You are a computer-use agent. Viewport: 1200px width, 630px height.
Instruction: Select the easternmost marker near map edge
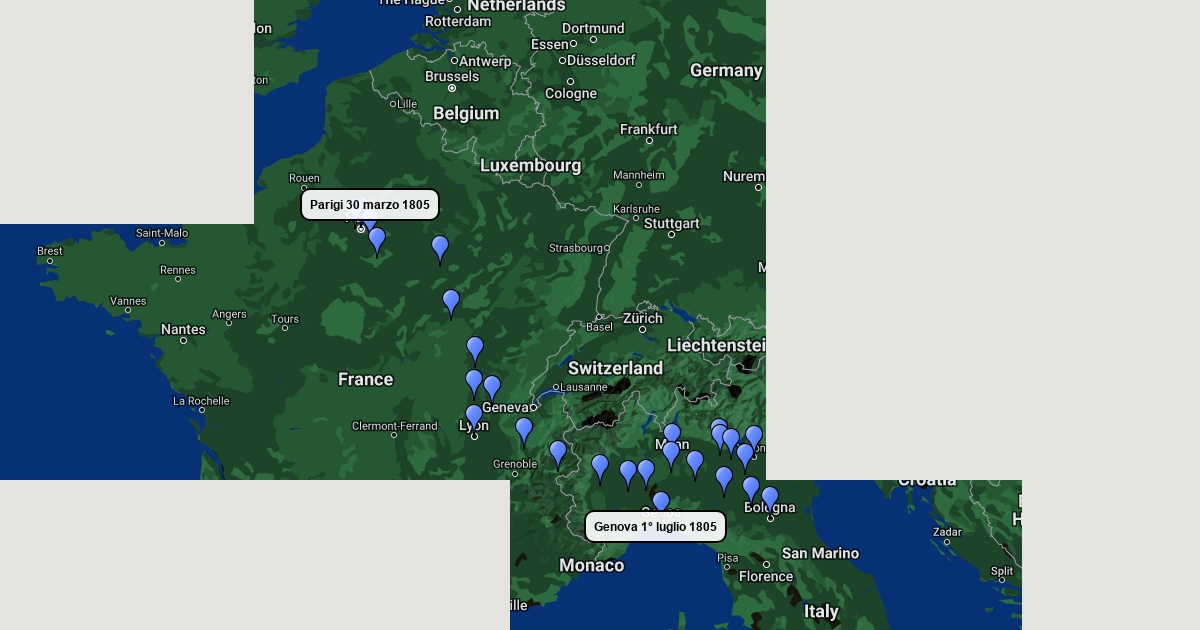click(x=754, y=437)
